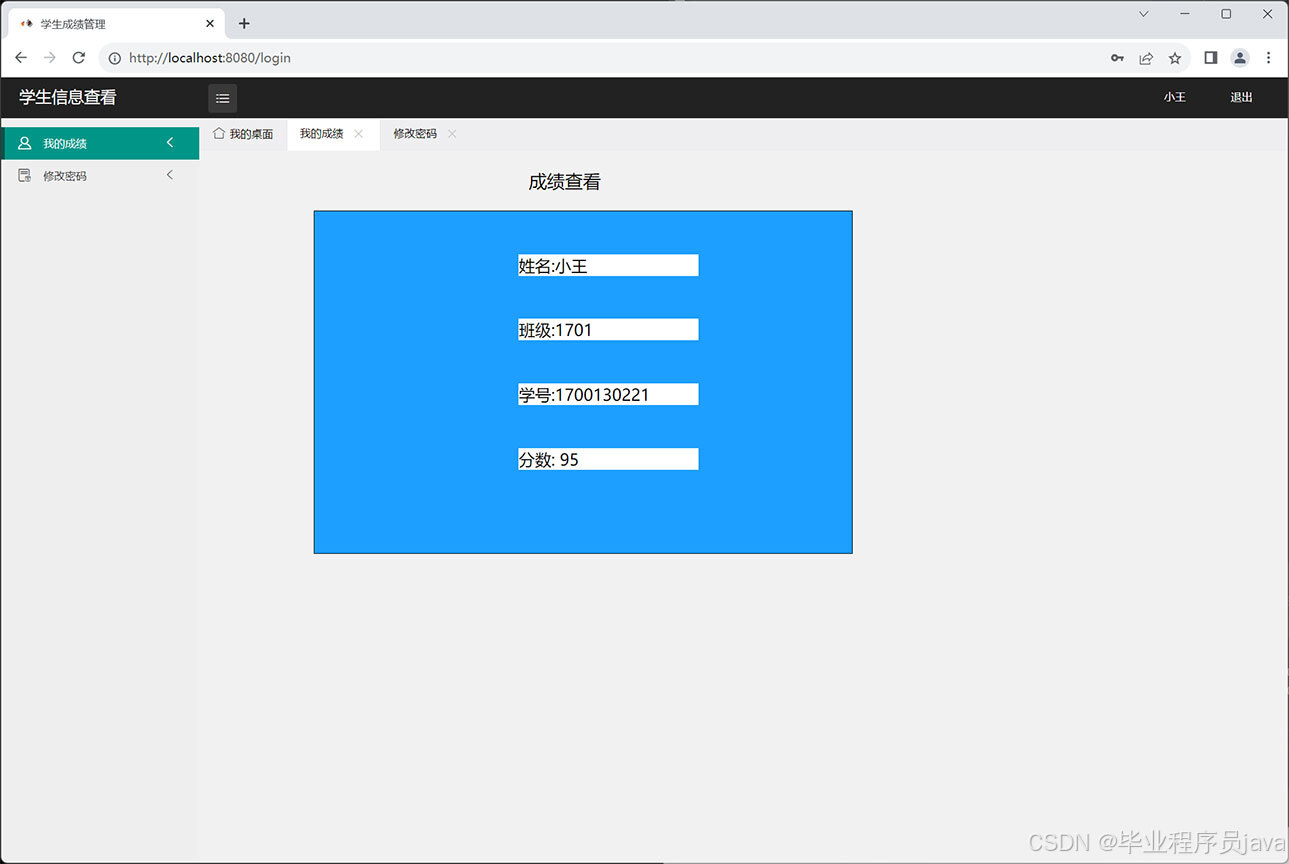Open the browser side panel

point(1210,58)
